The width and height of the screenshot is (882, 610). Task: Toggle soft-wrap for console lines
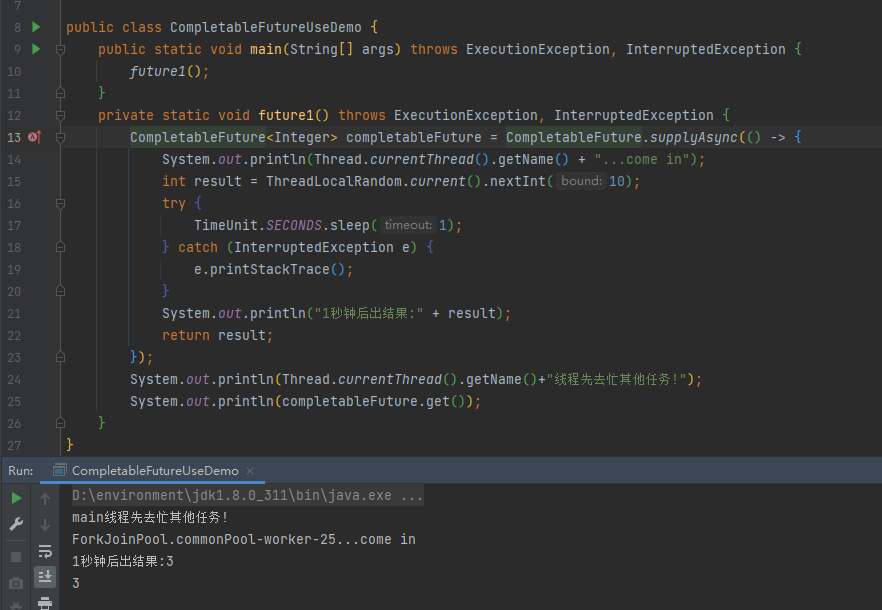coord(44,549)
